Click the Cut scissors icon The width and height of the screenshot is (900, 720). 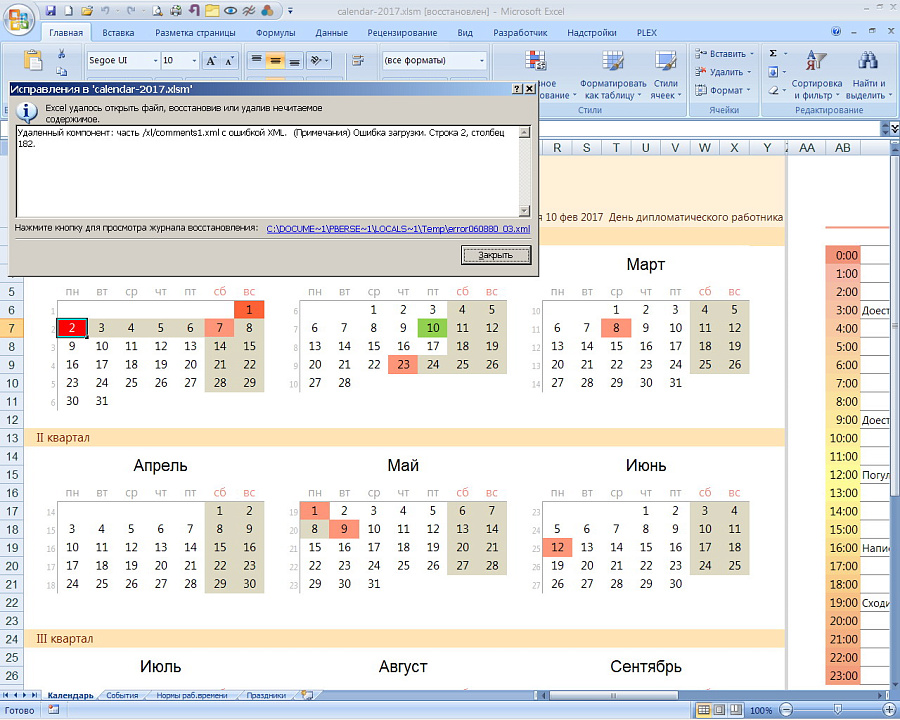click(x=62, y=54)
